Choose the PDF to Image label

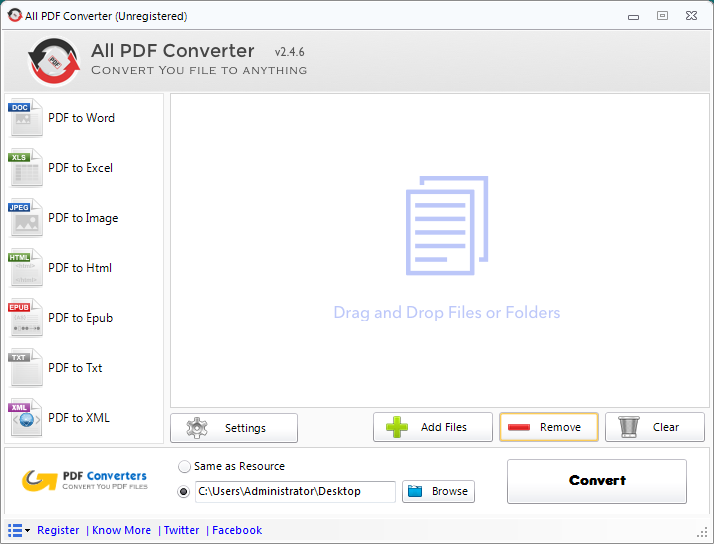tap(83, 219)
